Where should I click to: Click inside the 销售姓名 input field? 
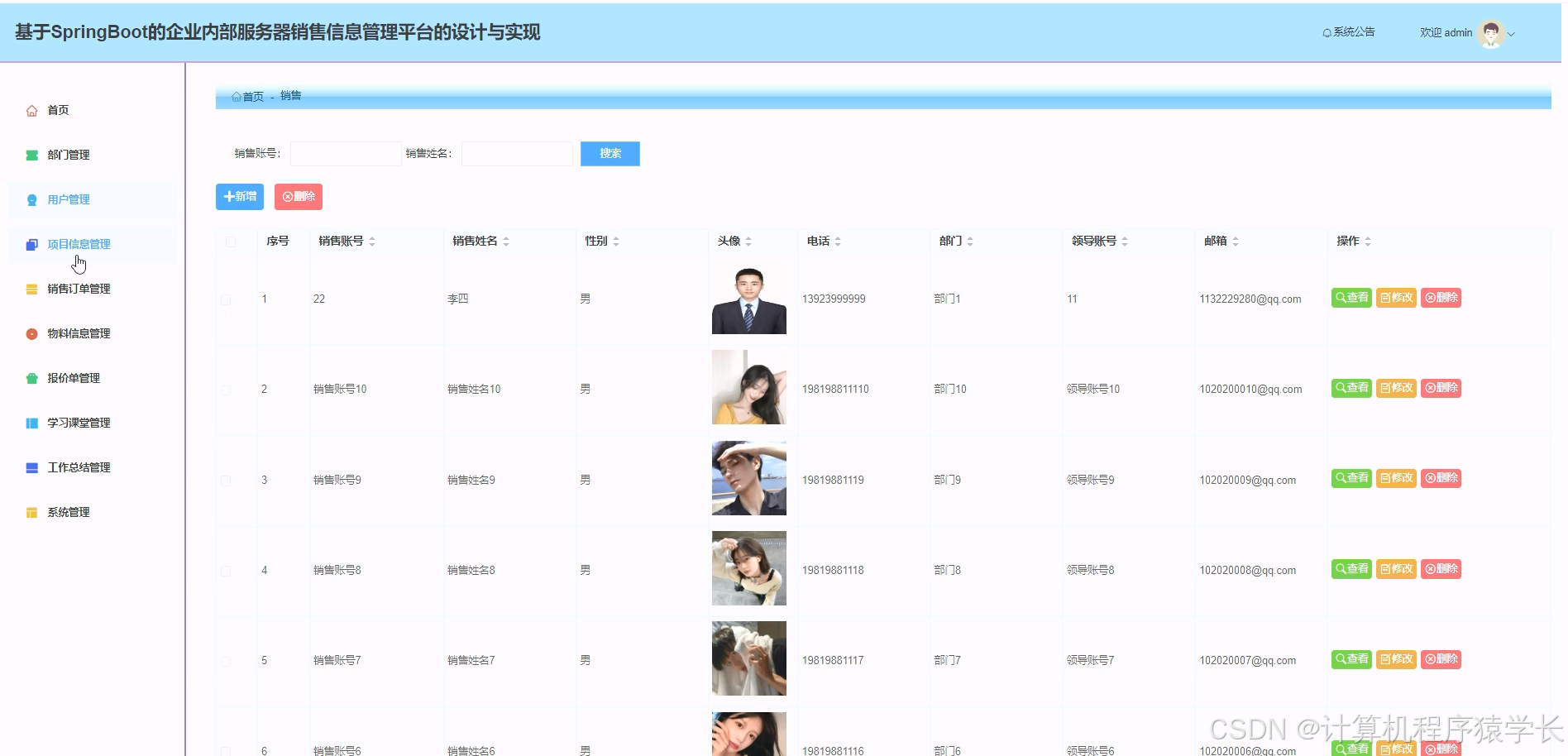pyautogui.click(x=516, y=153)
